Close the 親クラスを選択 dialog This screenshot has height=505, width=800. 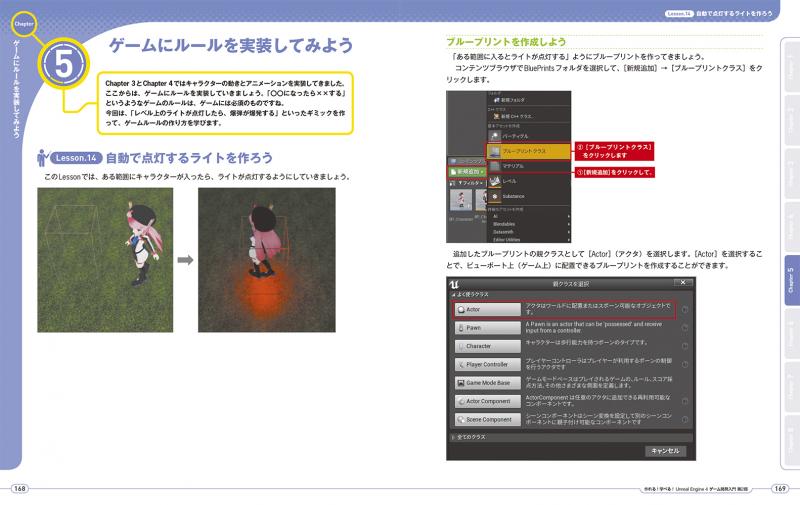tap(683, 283)
